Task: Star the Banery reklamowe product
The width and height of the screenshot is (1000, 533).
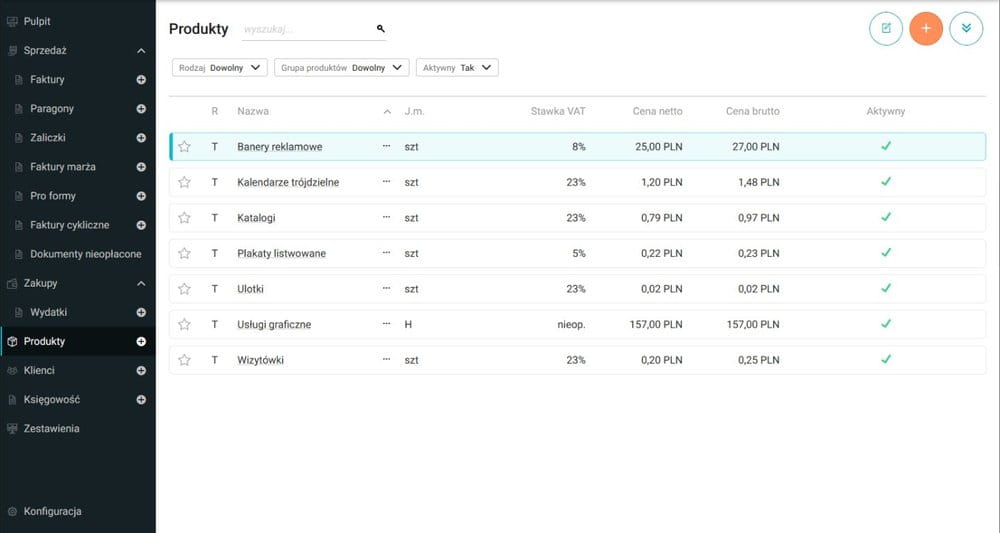Action: pyautogui.click(x=185, y=147)
